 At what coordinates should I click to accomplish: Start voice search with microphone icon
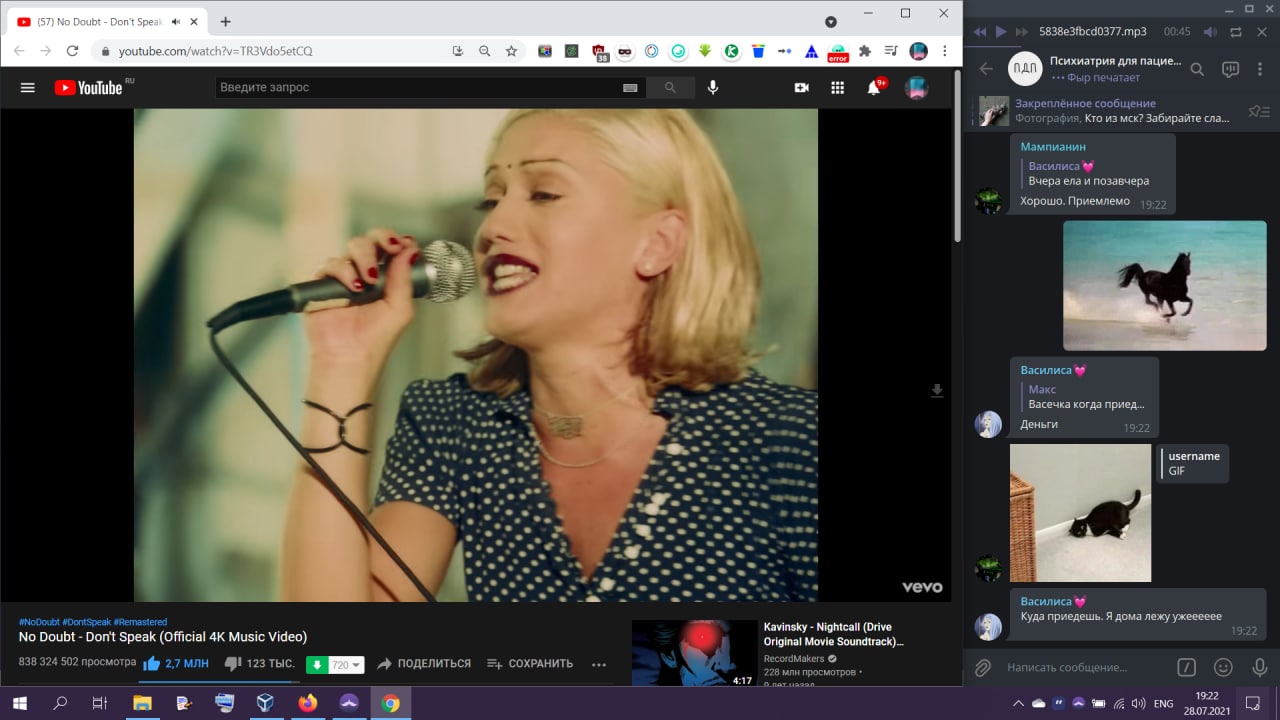point(713,88)
